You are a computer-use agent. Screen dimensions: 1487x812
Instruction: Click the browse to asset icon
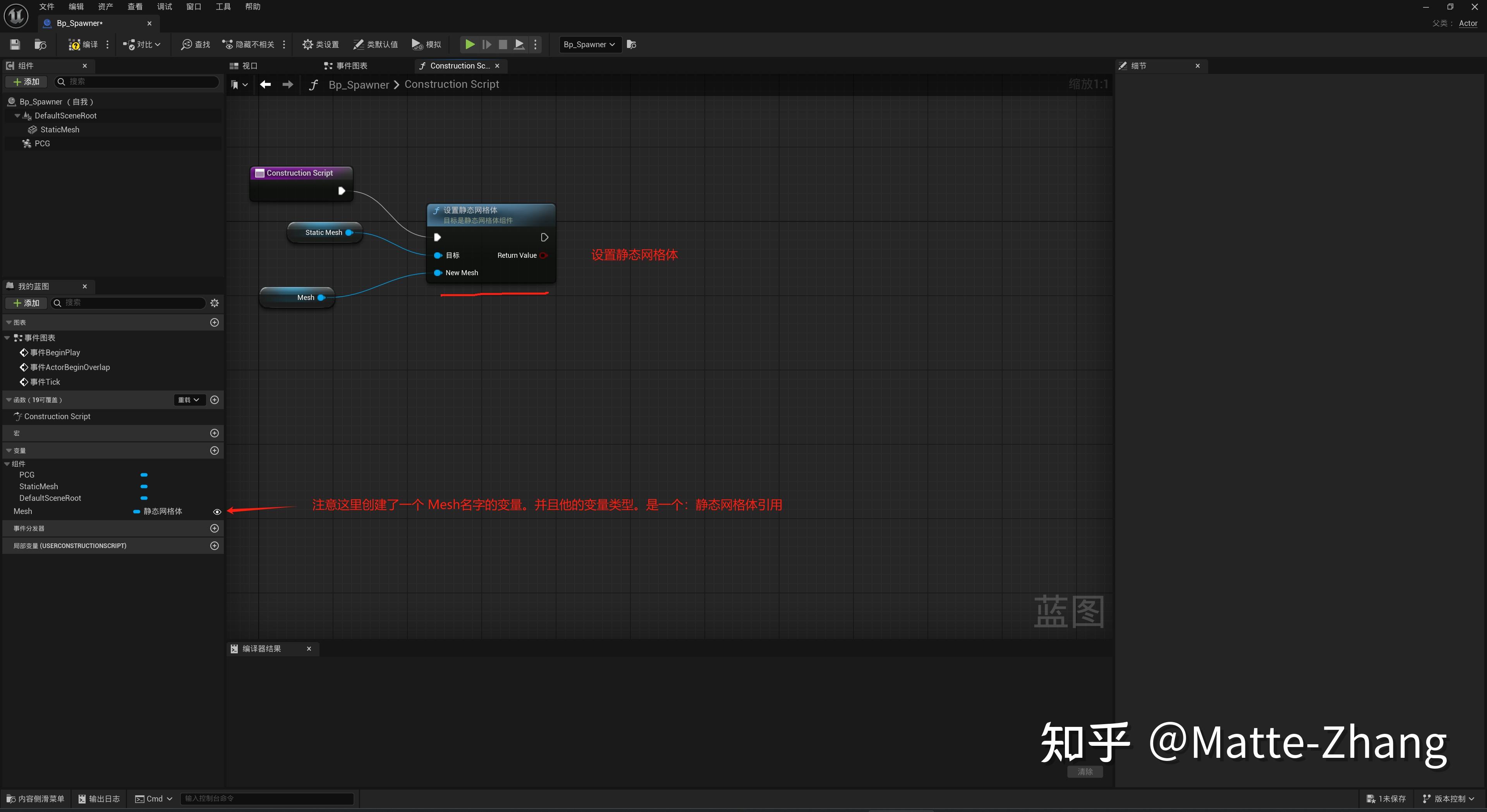(x=40, y=45)
